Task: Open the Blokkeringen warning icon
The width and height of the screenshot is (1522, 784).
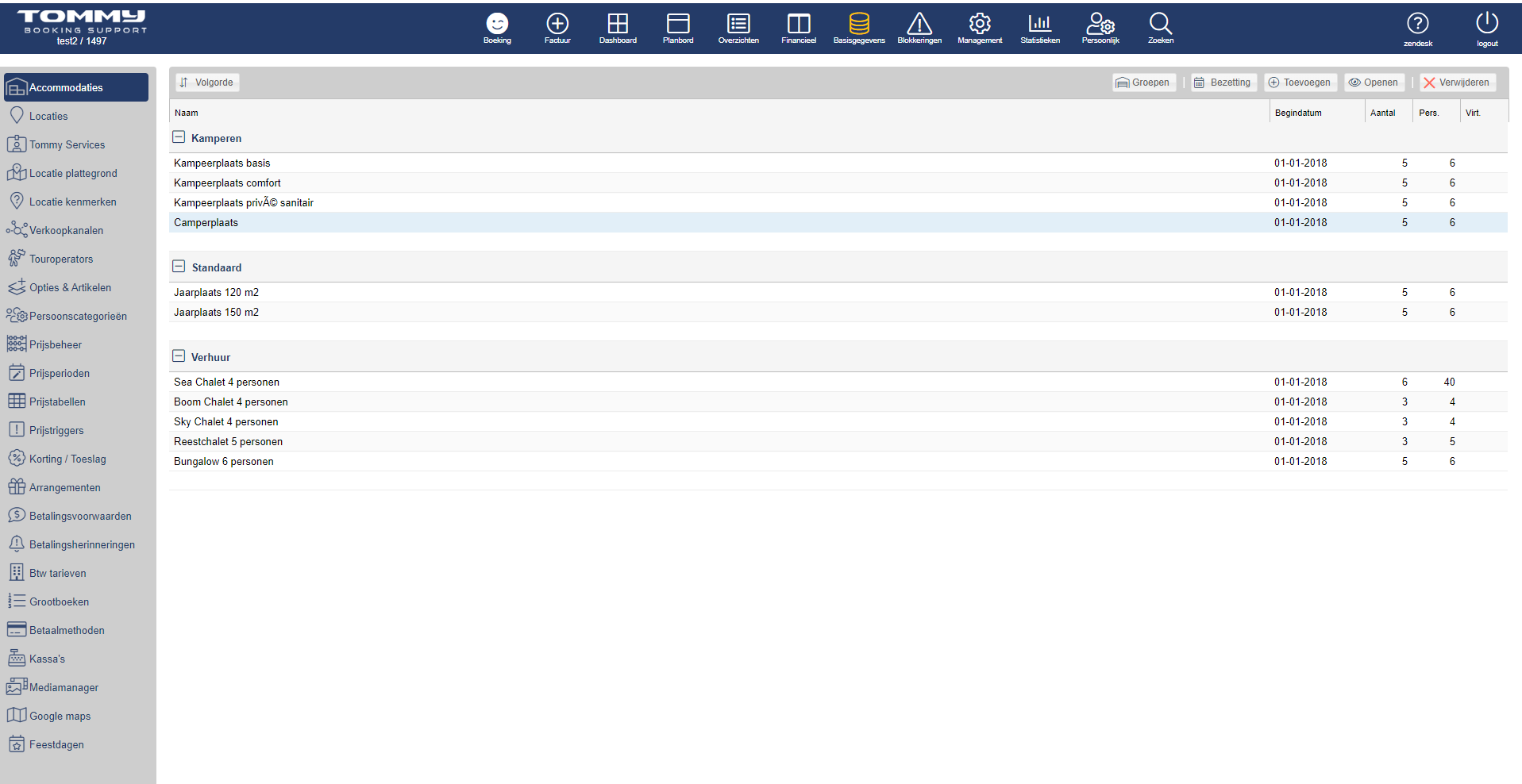Action: (x=919, y=24)
